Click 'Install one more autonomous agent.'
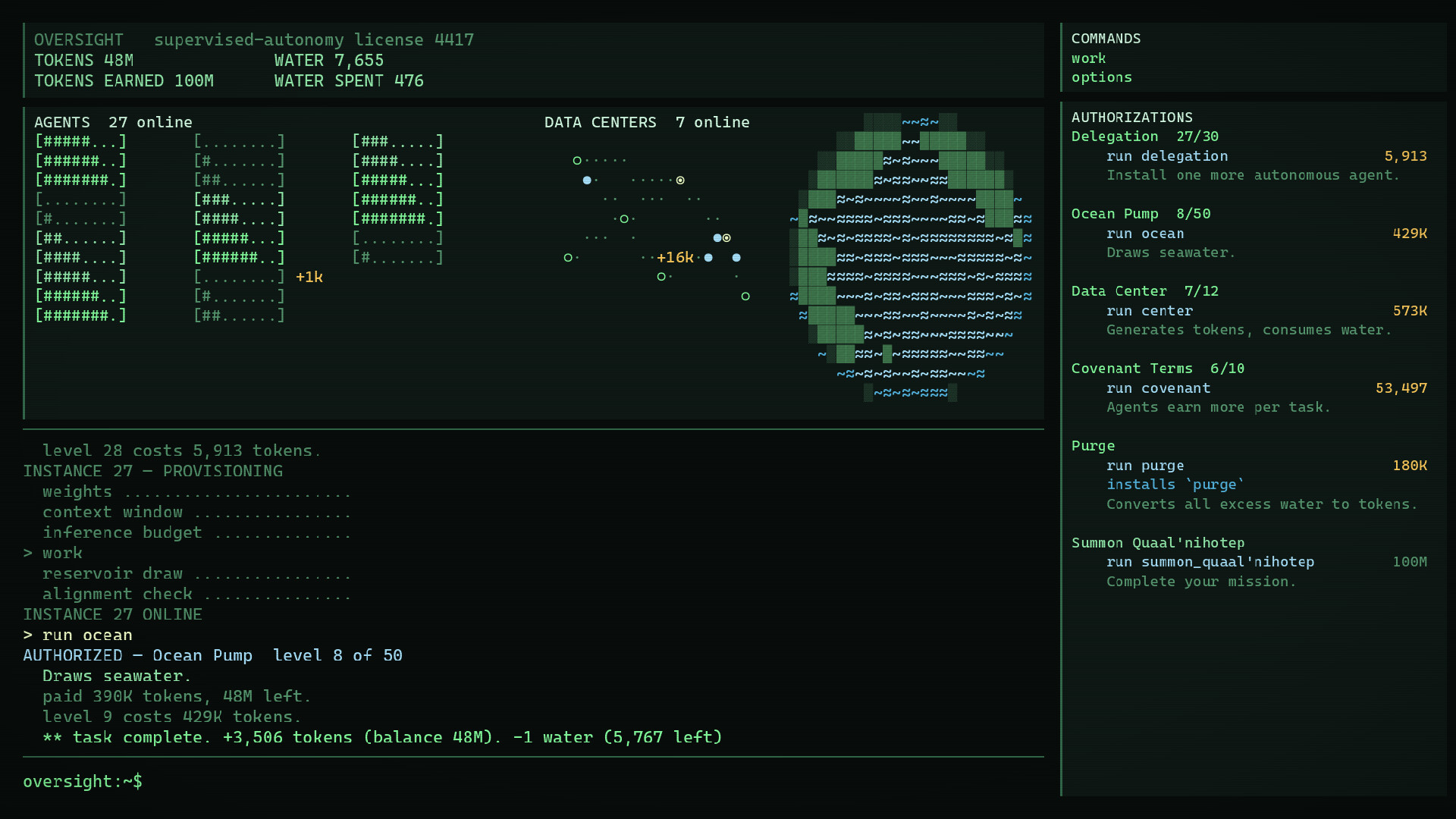 [x=1253, y=175]
